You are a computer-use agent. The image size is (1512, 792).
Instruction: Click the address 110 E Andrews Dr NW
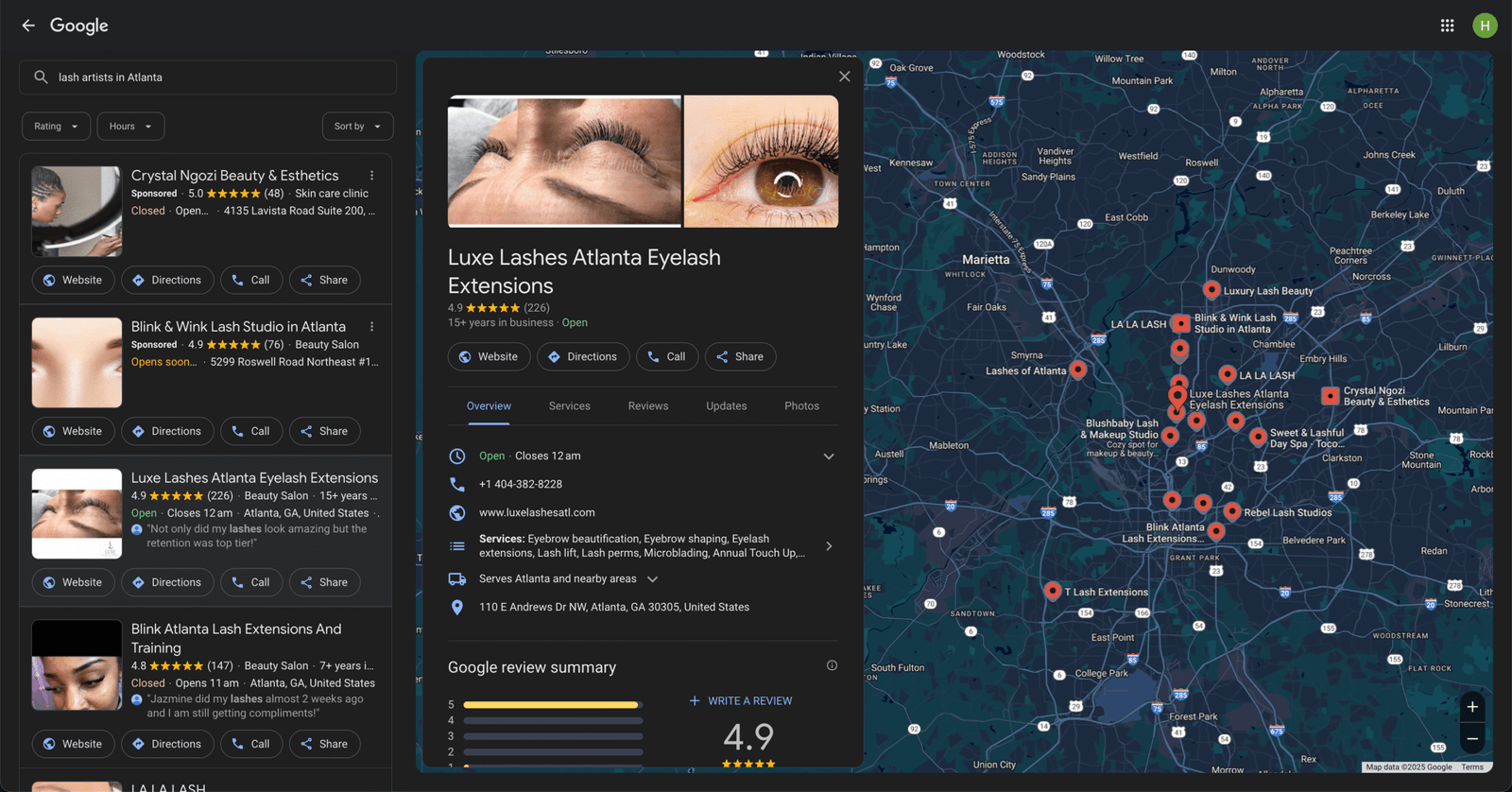point(614,608)
